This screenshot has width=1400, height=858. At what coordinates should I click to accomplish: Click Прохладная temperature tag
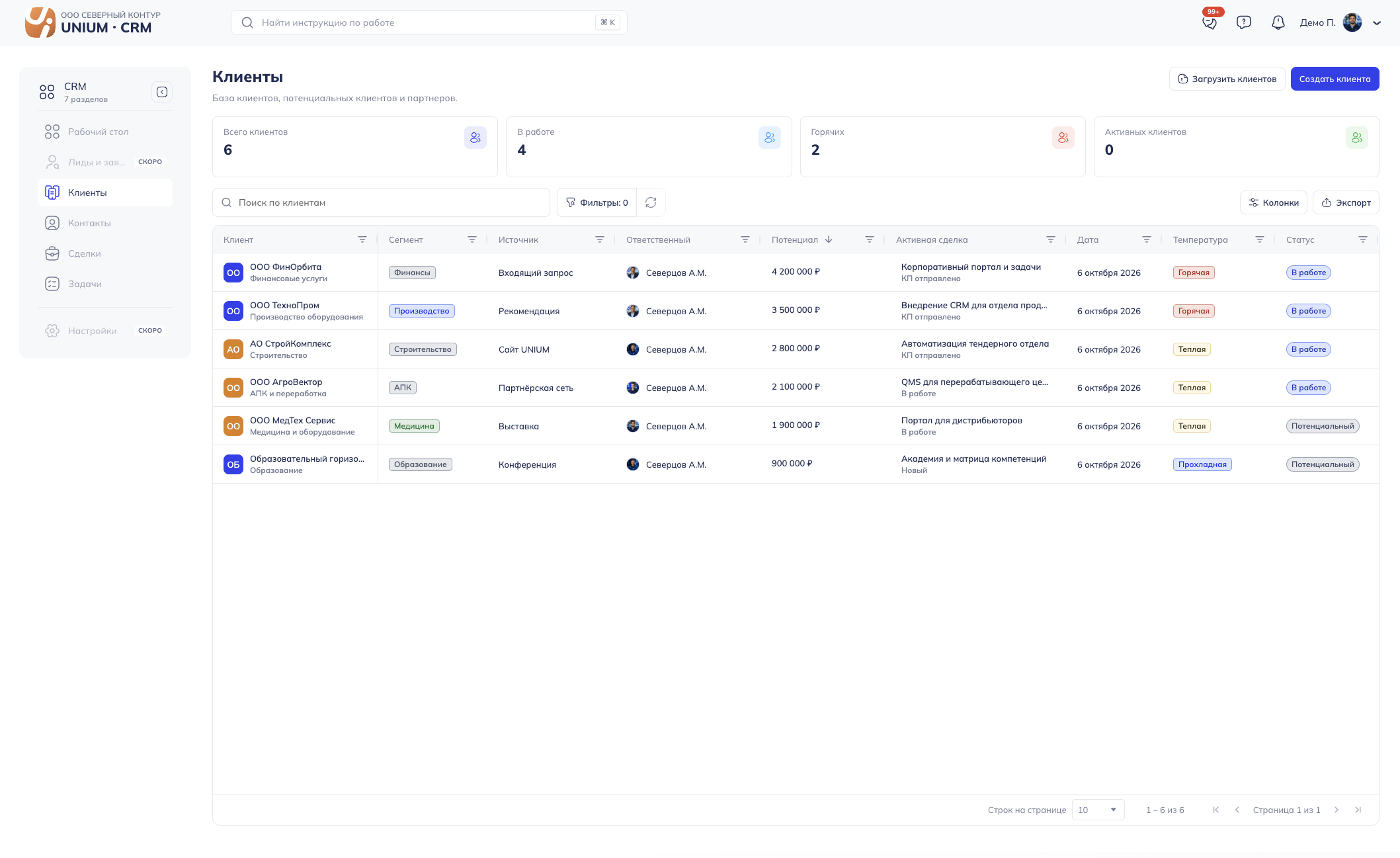(x=1202, y=464)
